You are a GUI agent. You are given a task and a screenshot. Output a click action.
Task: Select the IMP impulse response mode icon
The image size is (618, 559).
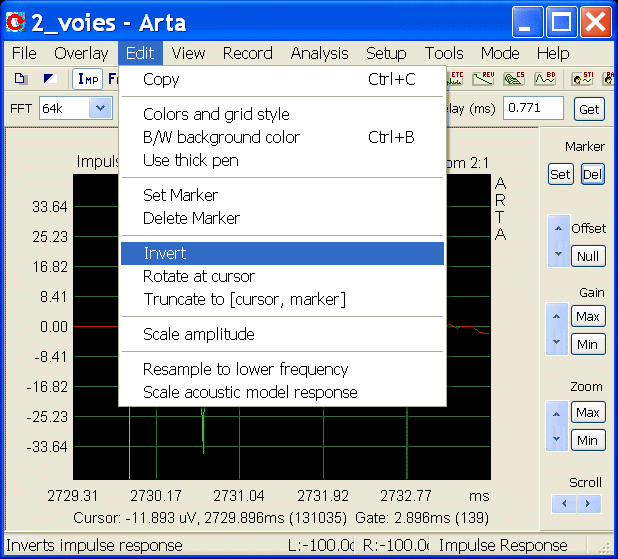(87, 79)
